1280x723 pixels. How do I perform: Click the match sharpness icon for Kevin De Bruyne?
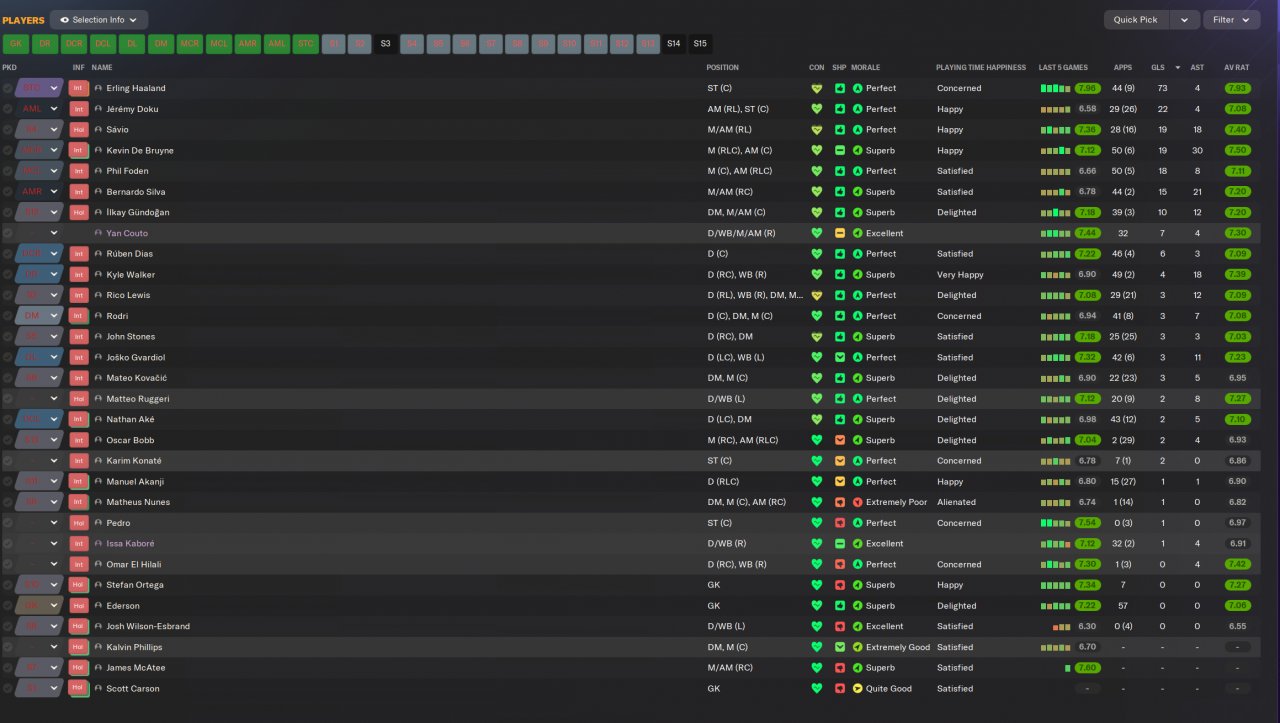point(840,150)
